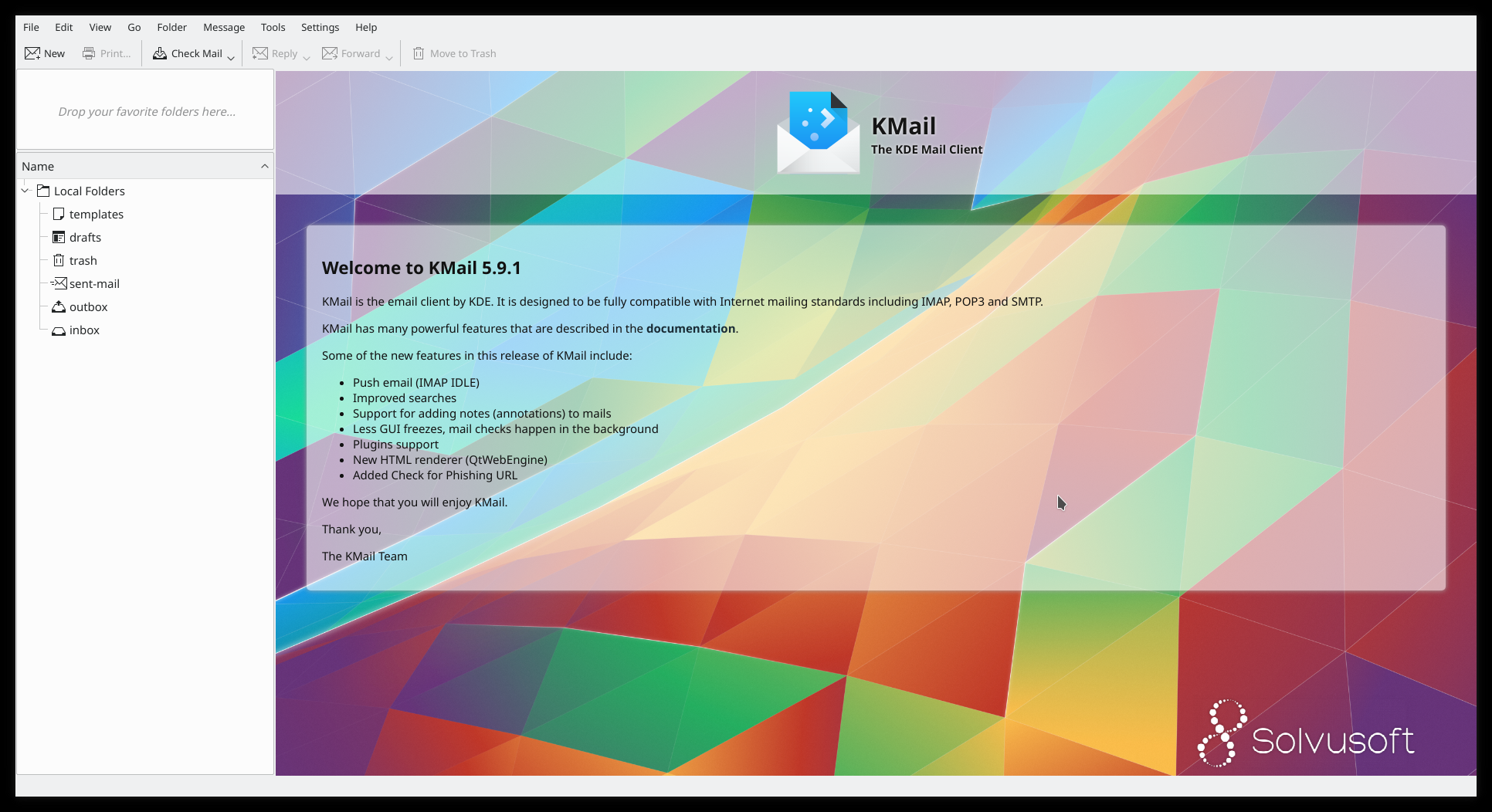Click the Check Mail icon
This screenshot has height=812, width=1492.
coord(160,53)
